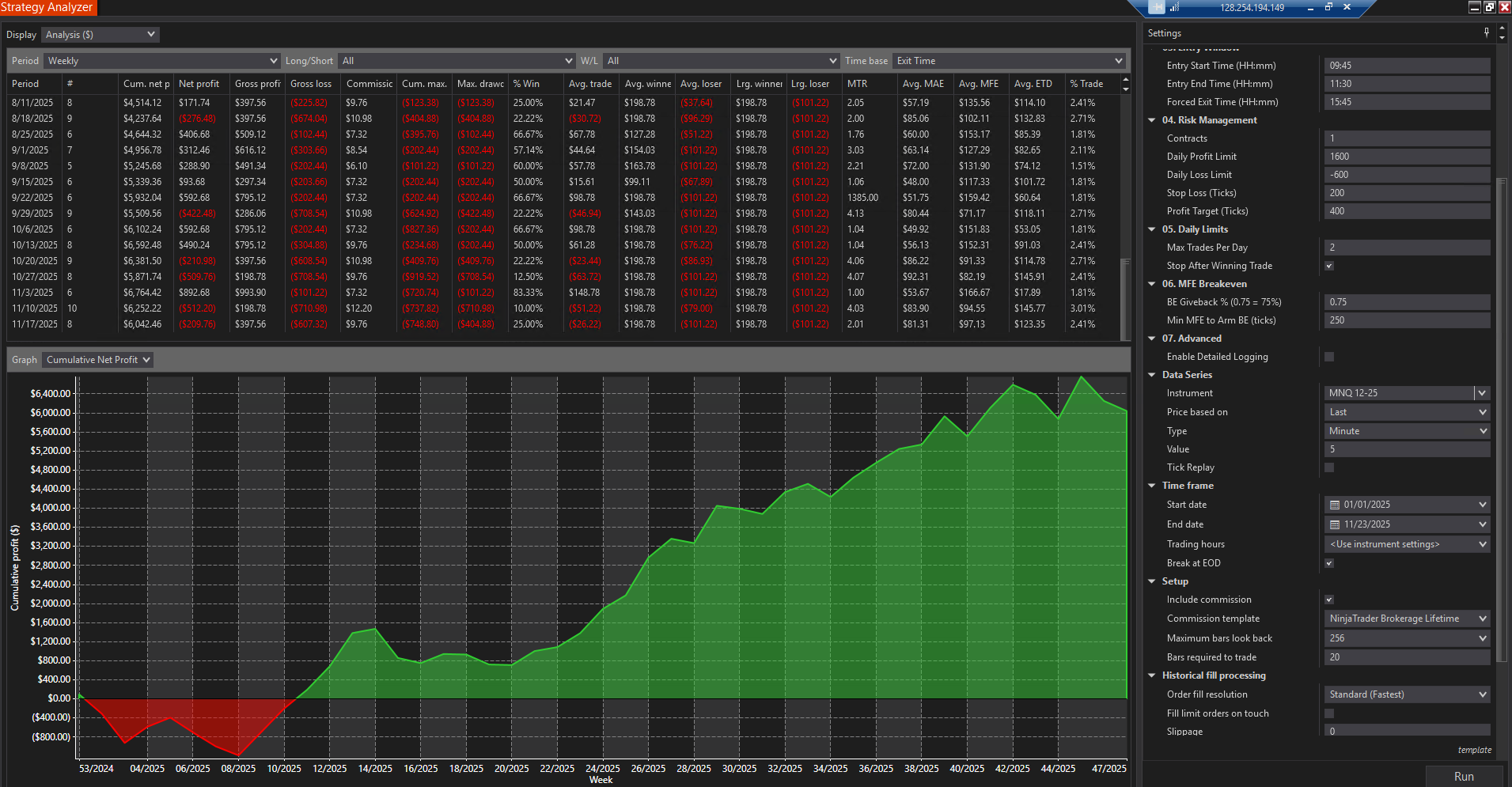Toggle the Stop After Winning Trade checkbox
This screenshot has height=787, width=1512.
1329,266
